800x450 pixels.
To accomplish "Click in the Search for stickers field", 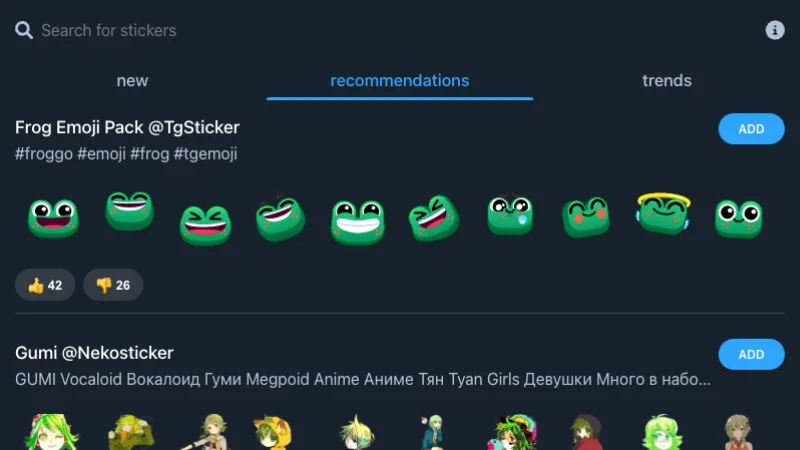I will pyautogui.click(x=300, y=30).
